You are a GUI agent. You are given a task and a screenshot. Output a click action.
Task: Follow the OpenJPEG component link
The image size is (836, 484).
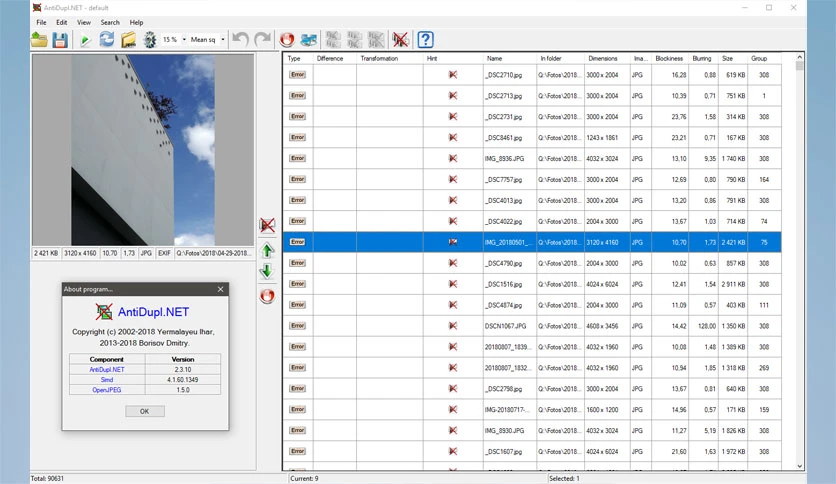tap(107, 390)
